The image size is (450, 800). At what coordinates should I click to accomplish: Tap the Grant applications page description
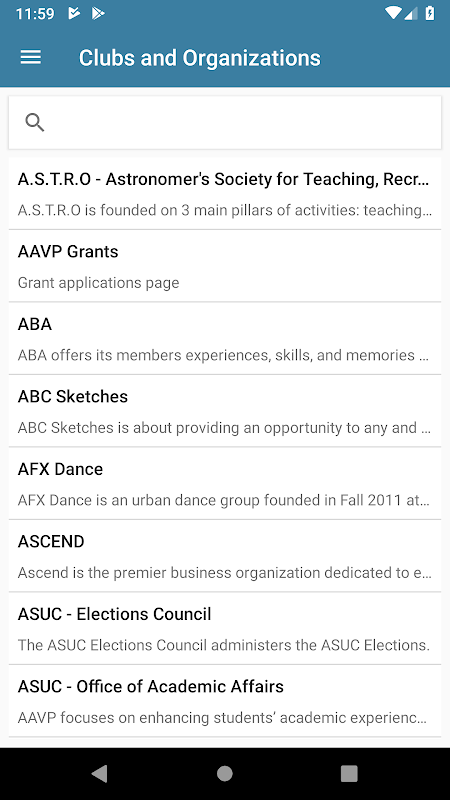pos(98,283)
